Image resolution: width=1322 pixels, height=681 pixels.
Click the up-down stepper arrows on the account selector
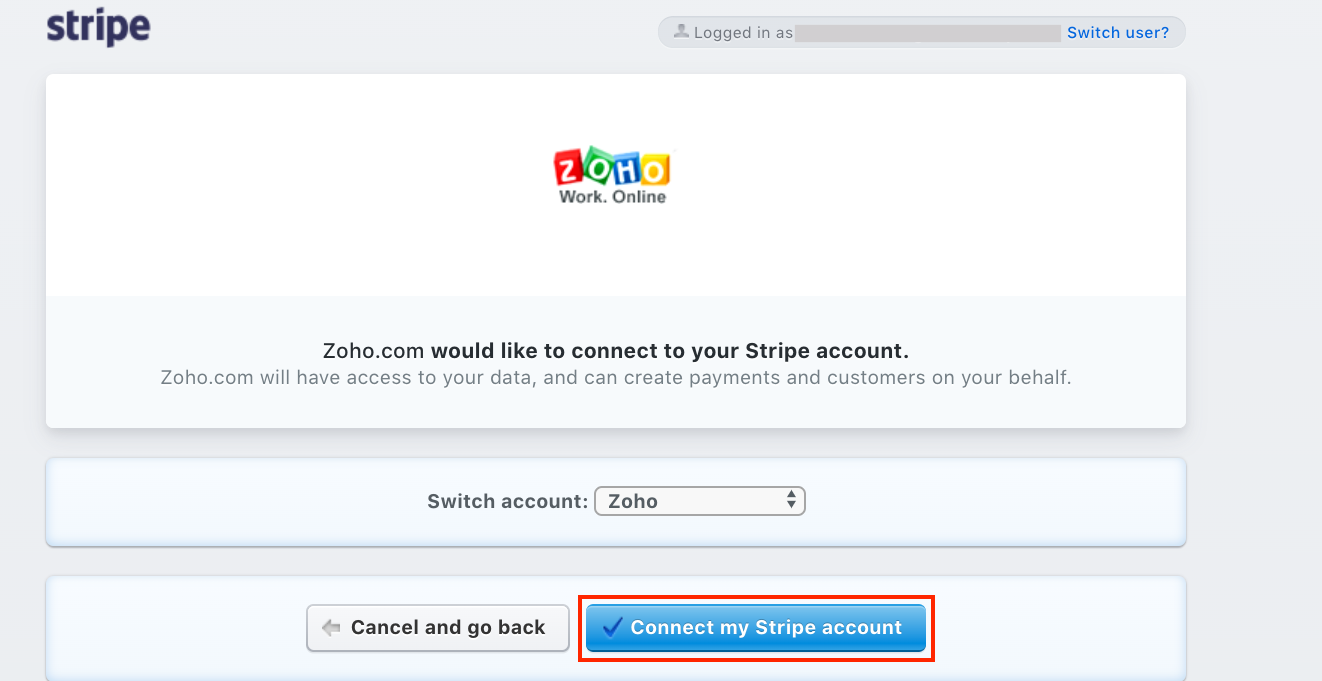[x=790, y=500]
